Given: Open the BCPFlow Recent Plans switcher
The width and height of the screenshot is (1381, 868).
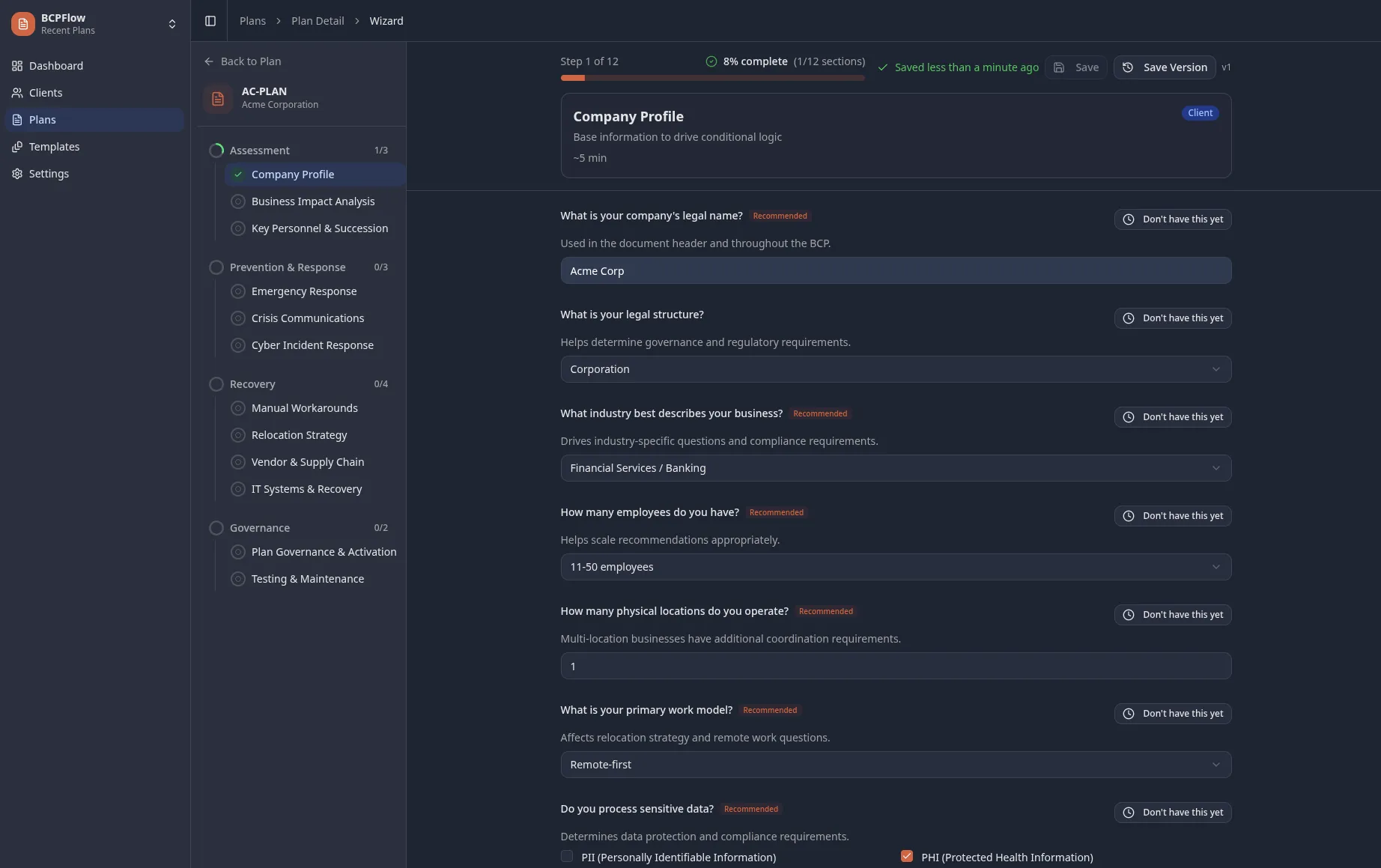Looking at the screenshot, I should pos(95,24).
